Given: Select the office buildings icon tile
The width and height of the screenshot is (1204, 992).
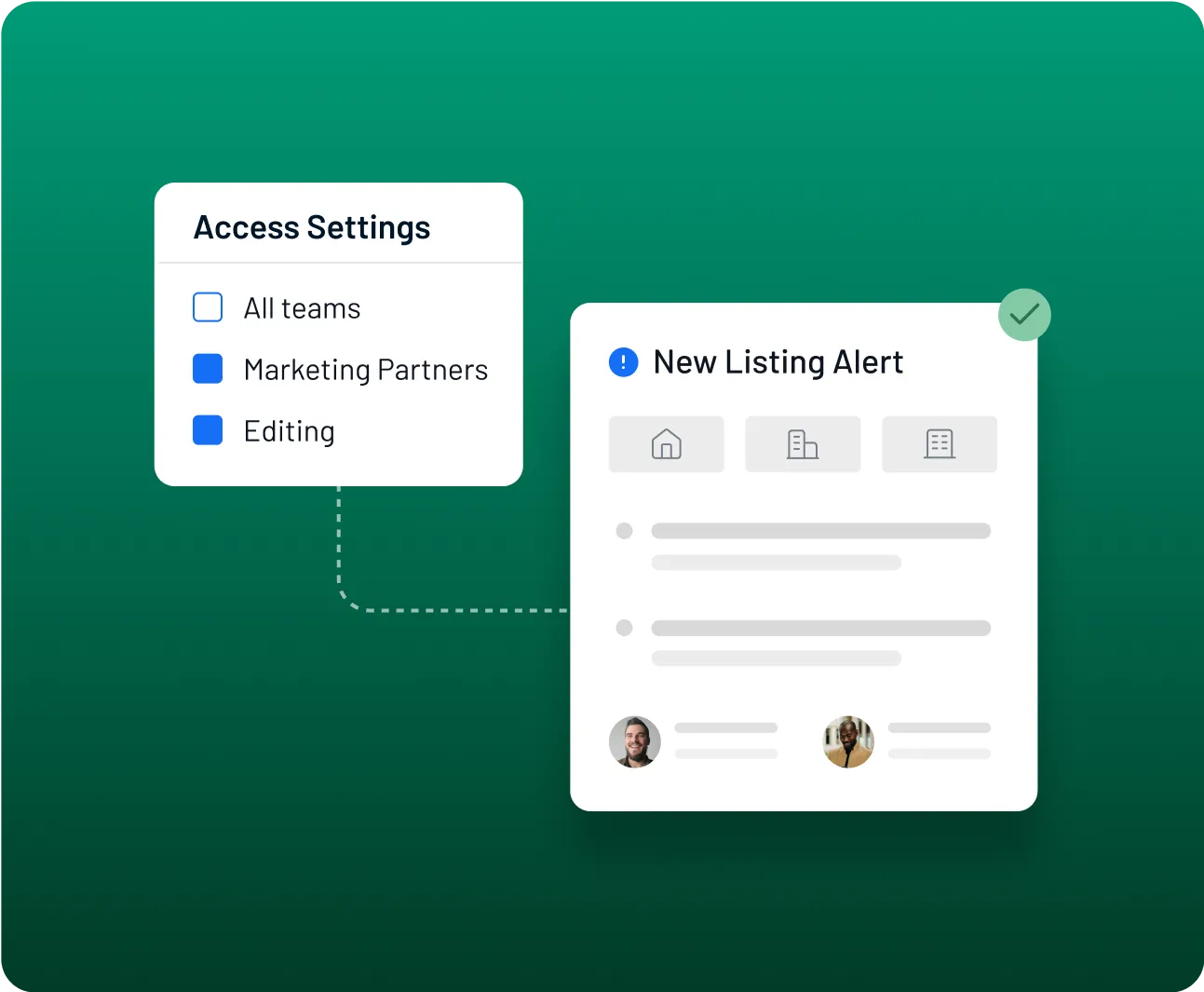Looking at the screenshot, I should coord(803,444).
